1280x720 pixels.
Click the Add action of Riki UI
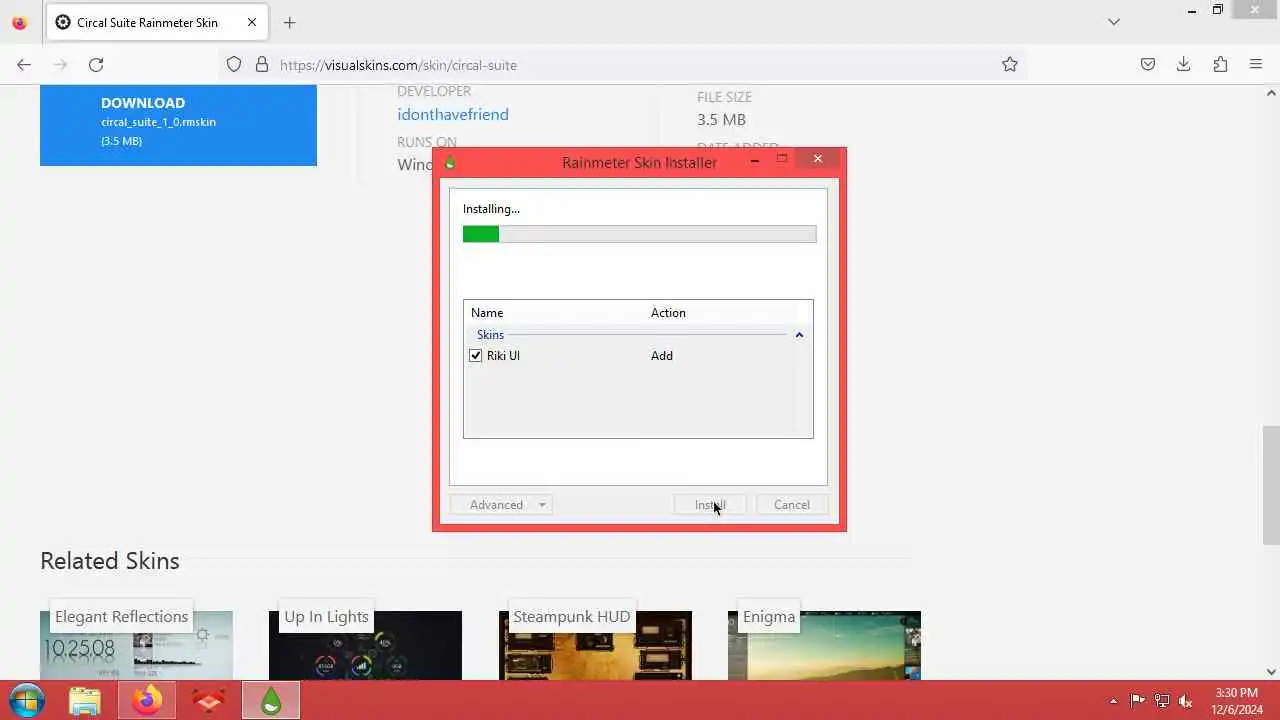[x=662, y=355]
